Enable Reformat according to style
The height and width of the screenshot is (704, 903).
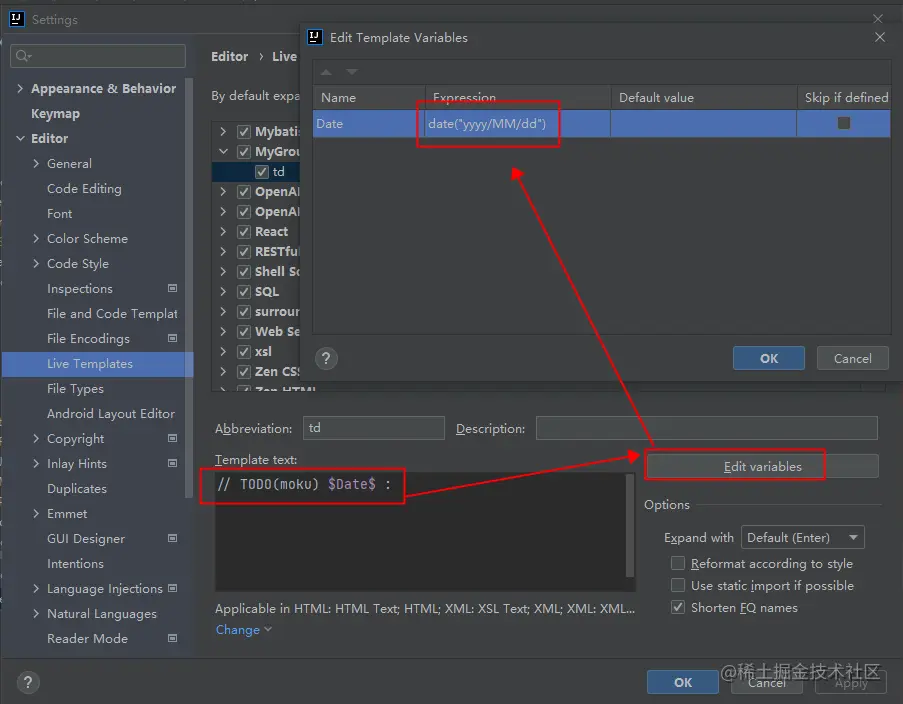pyautogui.click(x=678, y=563)
